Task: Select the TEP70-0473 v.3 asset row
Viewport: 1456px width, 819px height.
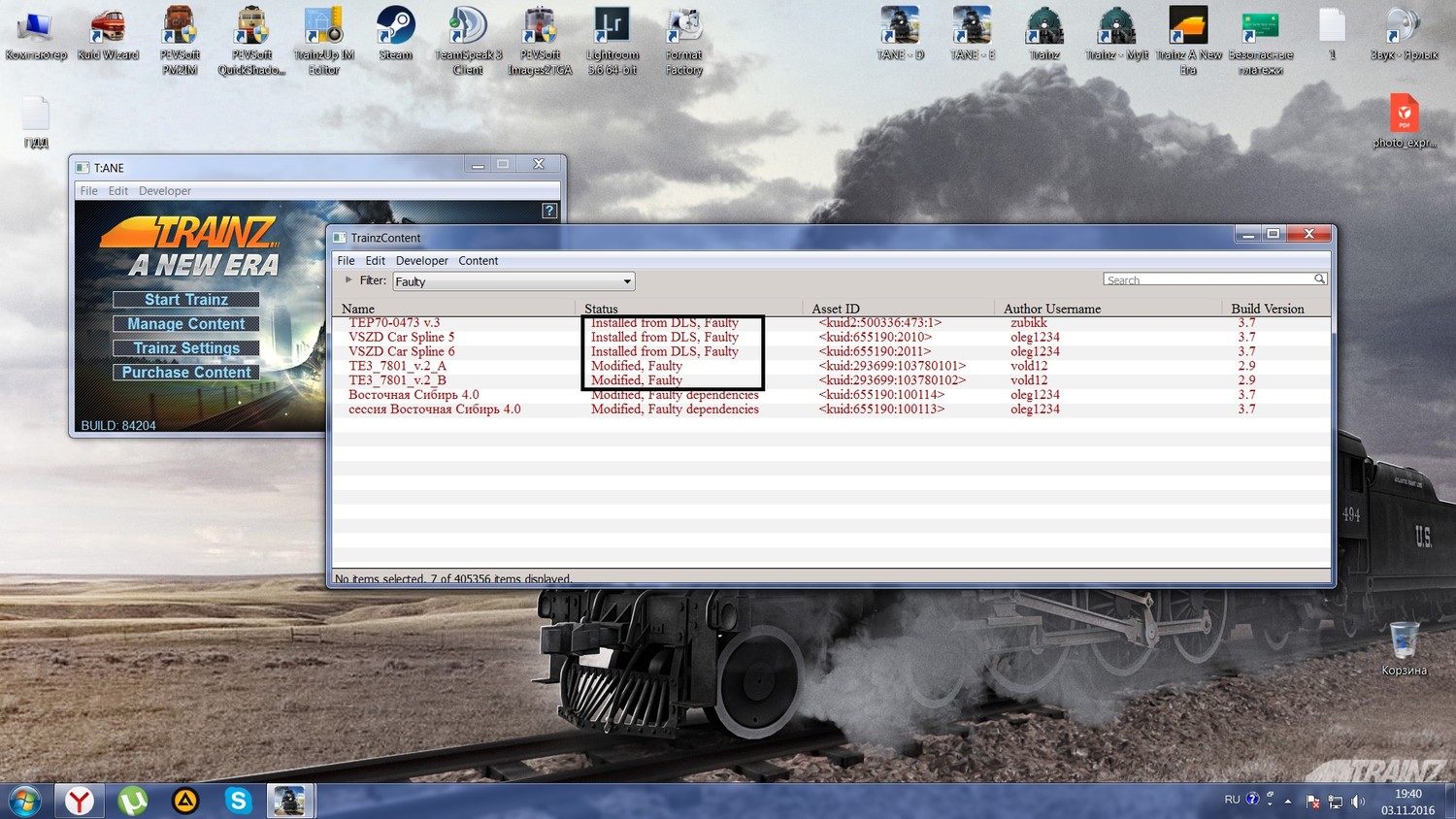Action: pyautogui.click(x=831, y=323)
